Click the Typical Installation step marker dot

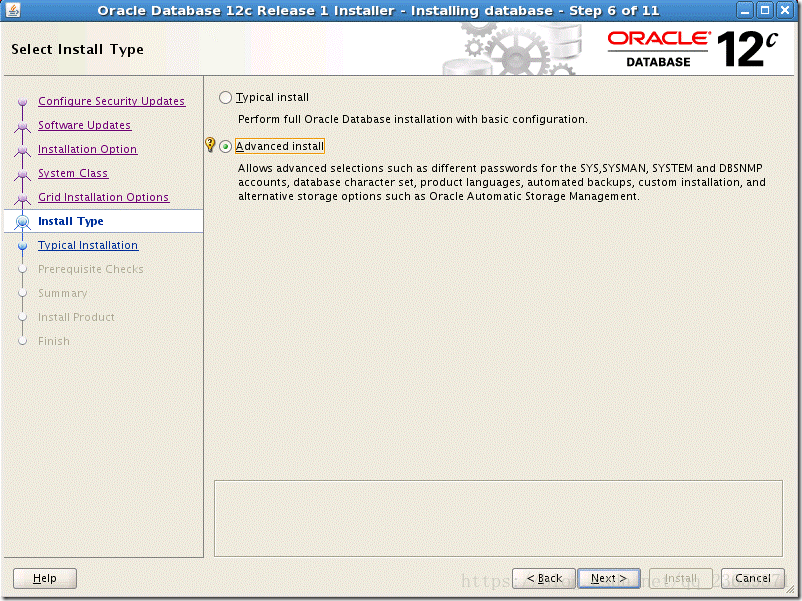click(22, 246)
